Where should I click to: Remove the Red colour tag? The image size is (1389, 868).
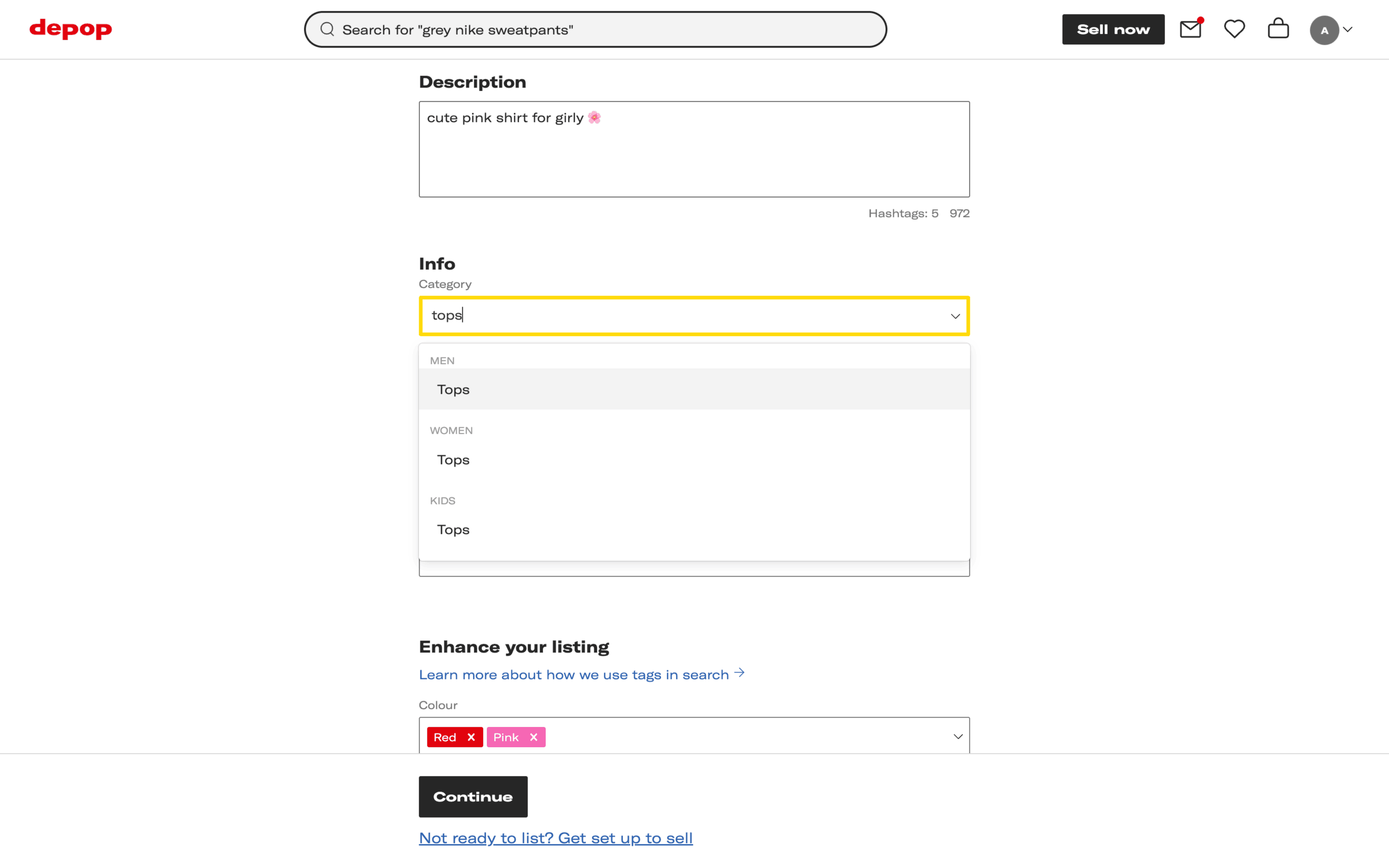pos(471,737)
